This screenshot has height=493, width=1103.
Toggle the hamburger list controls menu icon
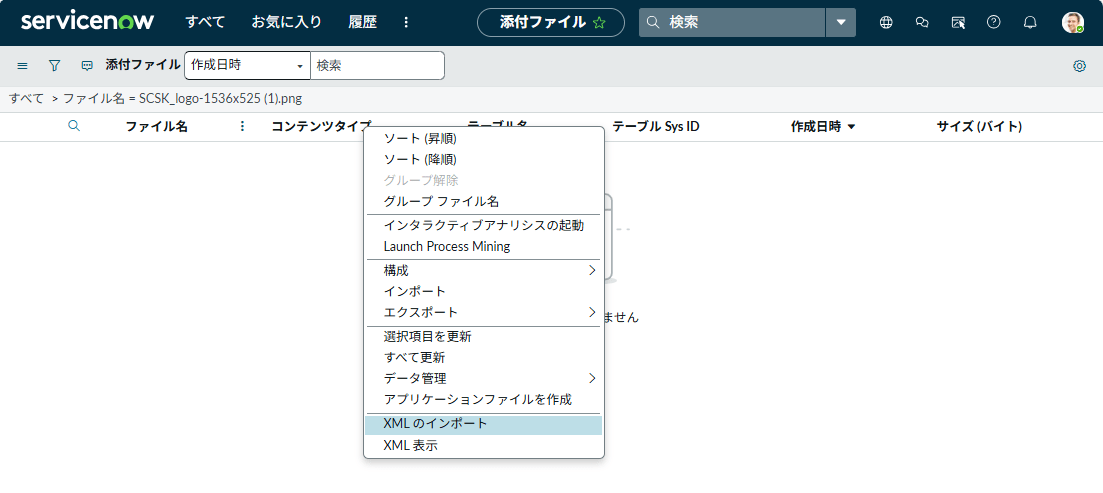pos(22,65)
